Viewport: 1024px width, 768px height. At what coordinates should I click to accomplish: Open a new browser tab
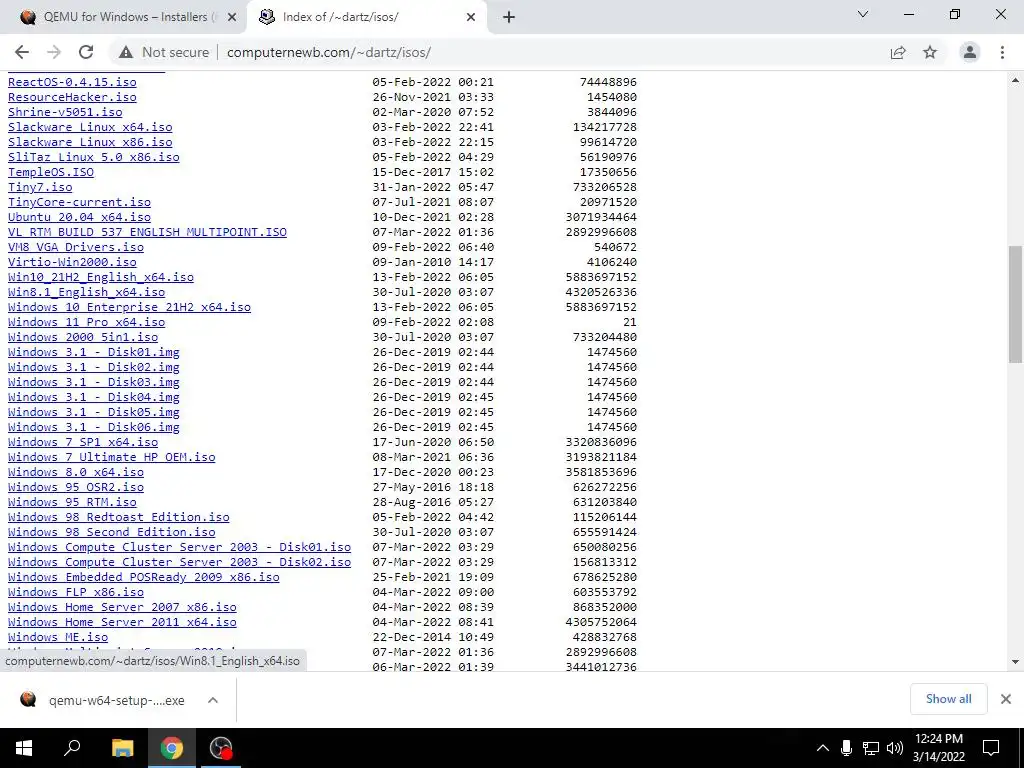(509, 17)
